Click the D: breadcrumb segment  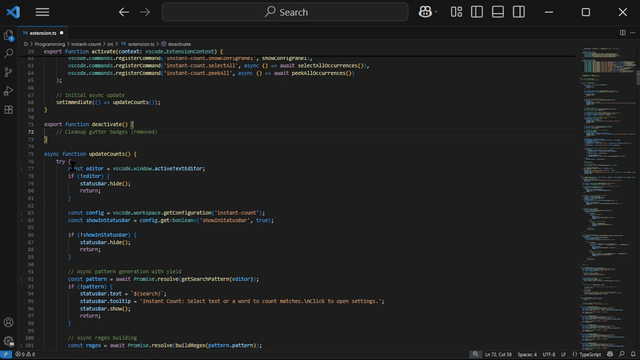pos(26,44)
